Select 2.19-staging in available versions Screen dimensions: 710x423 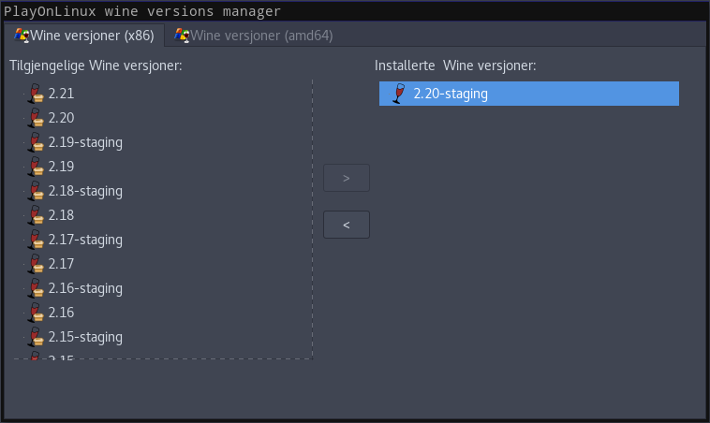(x=86, y=142)
